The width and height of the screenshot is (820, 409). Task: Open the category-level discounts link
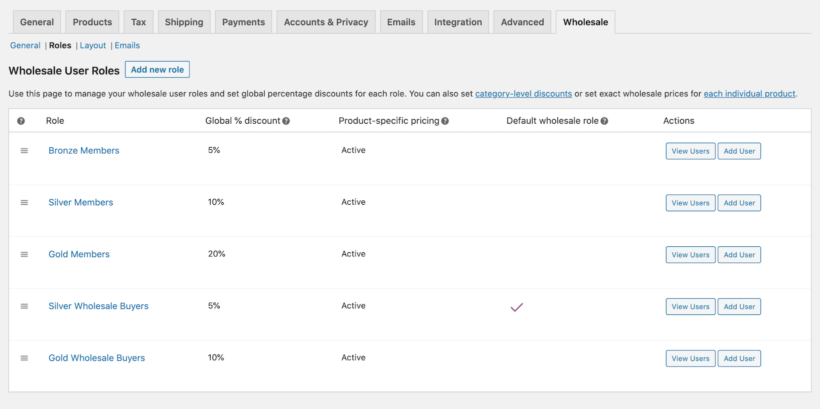tap(523, 94)
